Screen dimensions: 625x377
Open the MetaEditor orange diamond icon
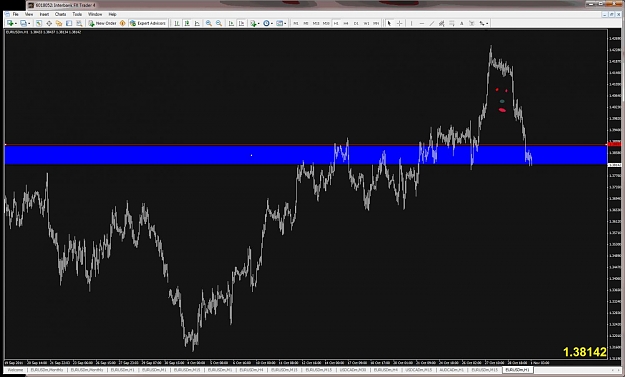(x=122, y=24)
